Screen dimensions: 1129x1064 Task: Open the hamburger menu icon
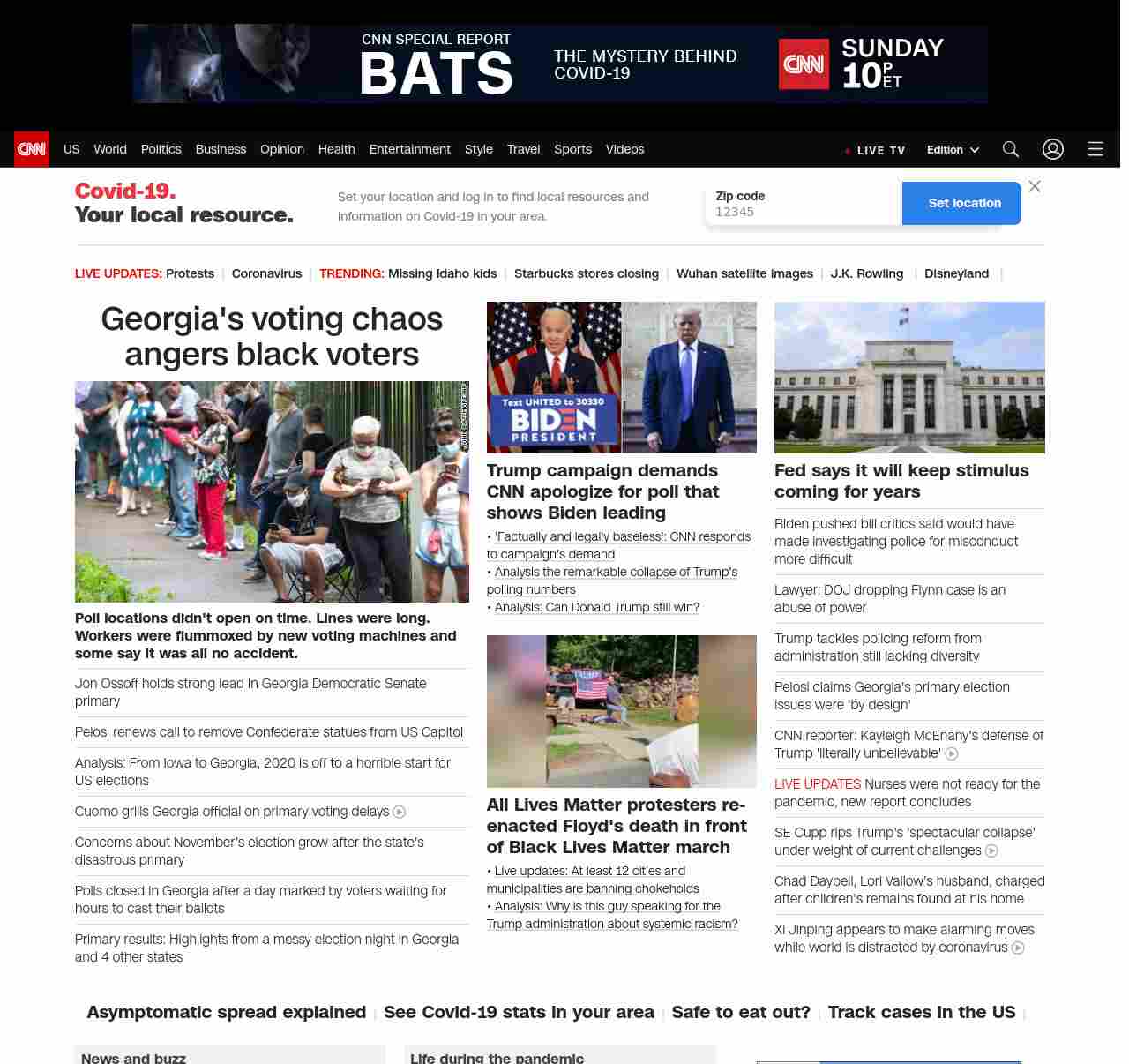(x=1095, y=149)
